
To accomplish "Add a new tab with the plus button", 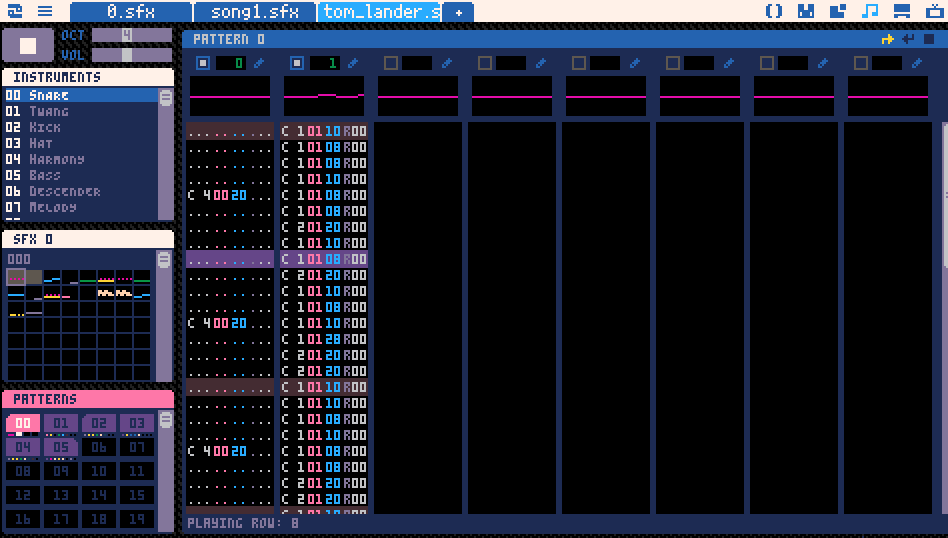I will 458,12.
